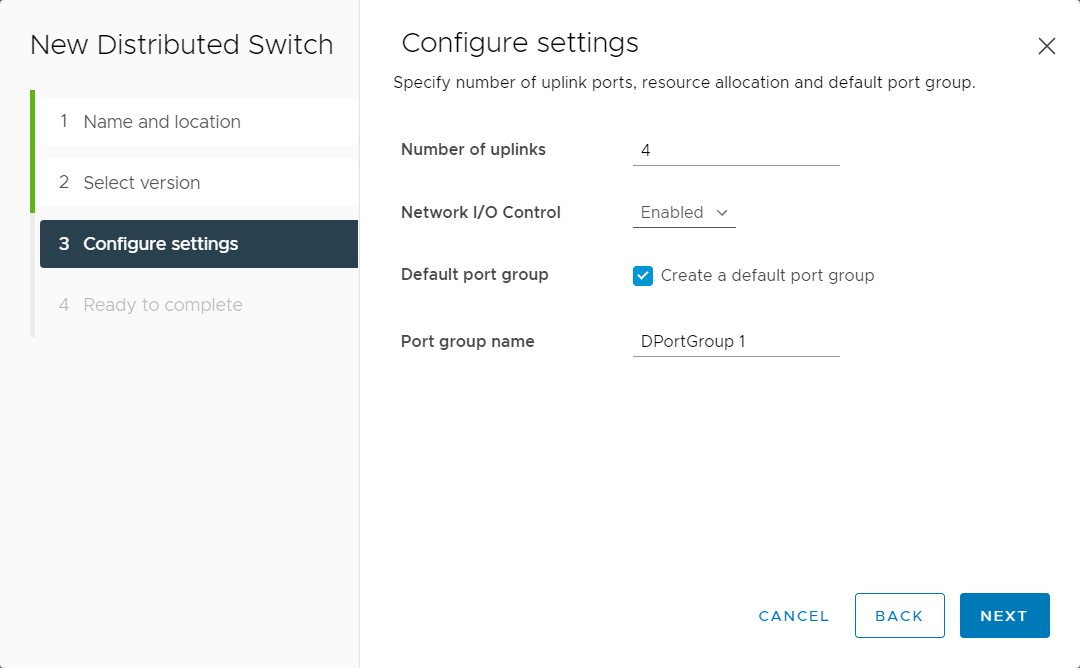Uncheck Create a default port group
This screenshot has height=668, width=1080.
(x=643, y=275)
